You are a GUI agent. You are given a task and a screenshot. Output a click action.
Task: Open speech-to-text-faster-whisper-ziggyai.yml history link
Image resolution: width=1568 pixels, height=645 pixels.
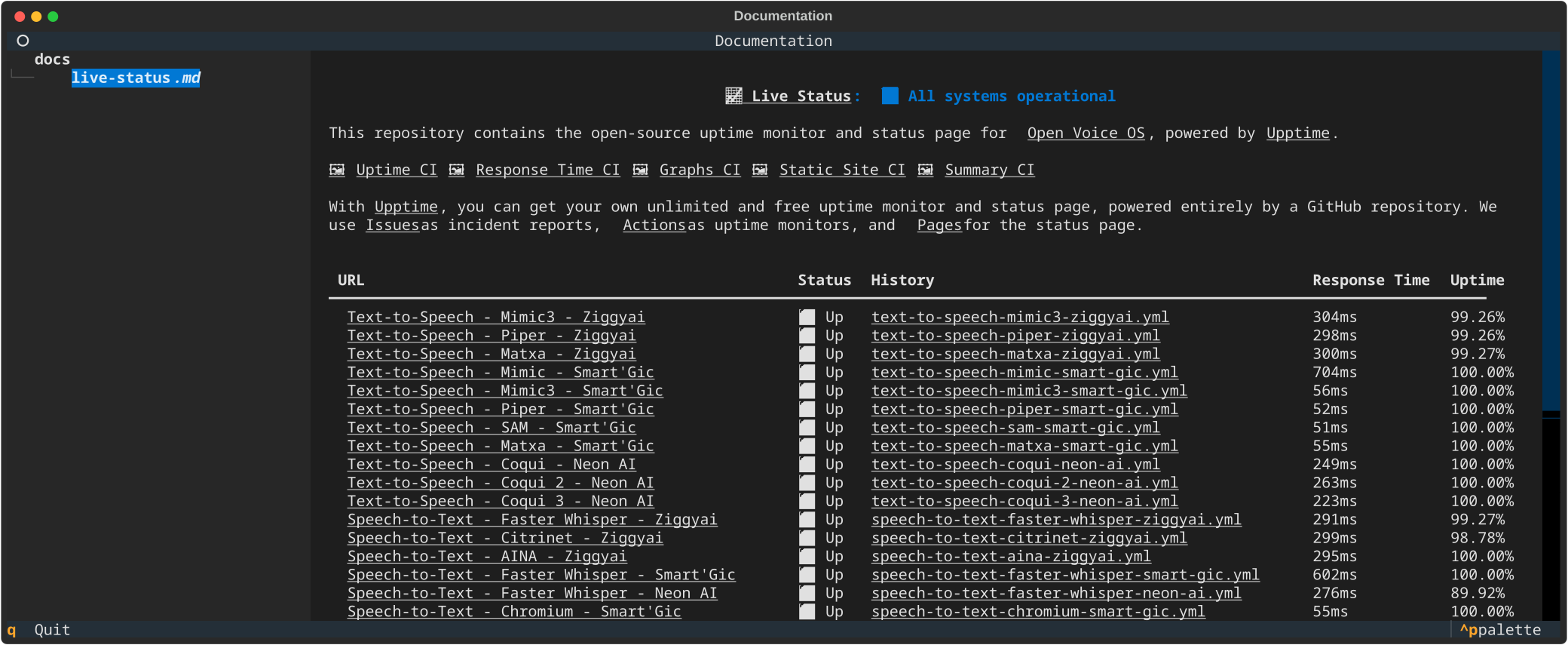pos(1057,520)
